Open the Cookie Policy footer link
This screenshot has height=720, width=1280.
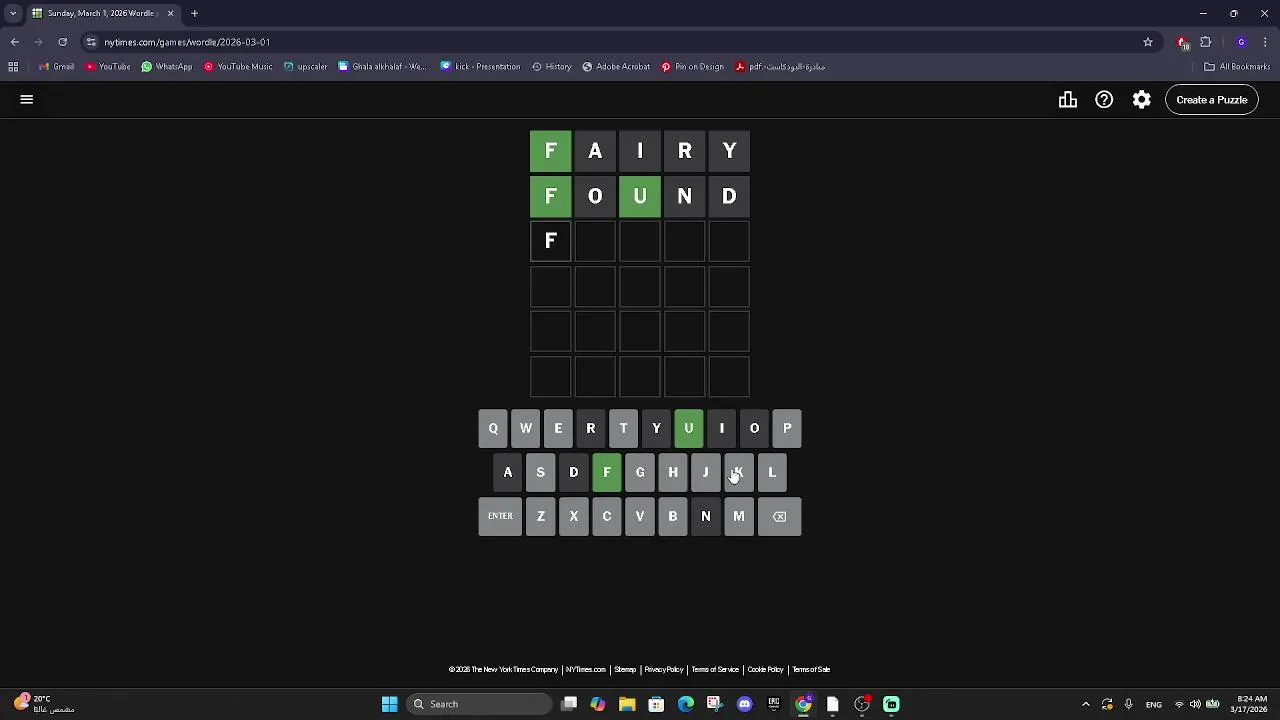tap(765, 670)
